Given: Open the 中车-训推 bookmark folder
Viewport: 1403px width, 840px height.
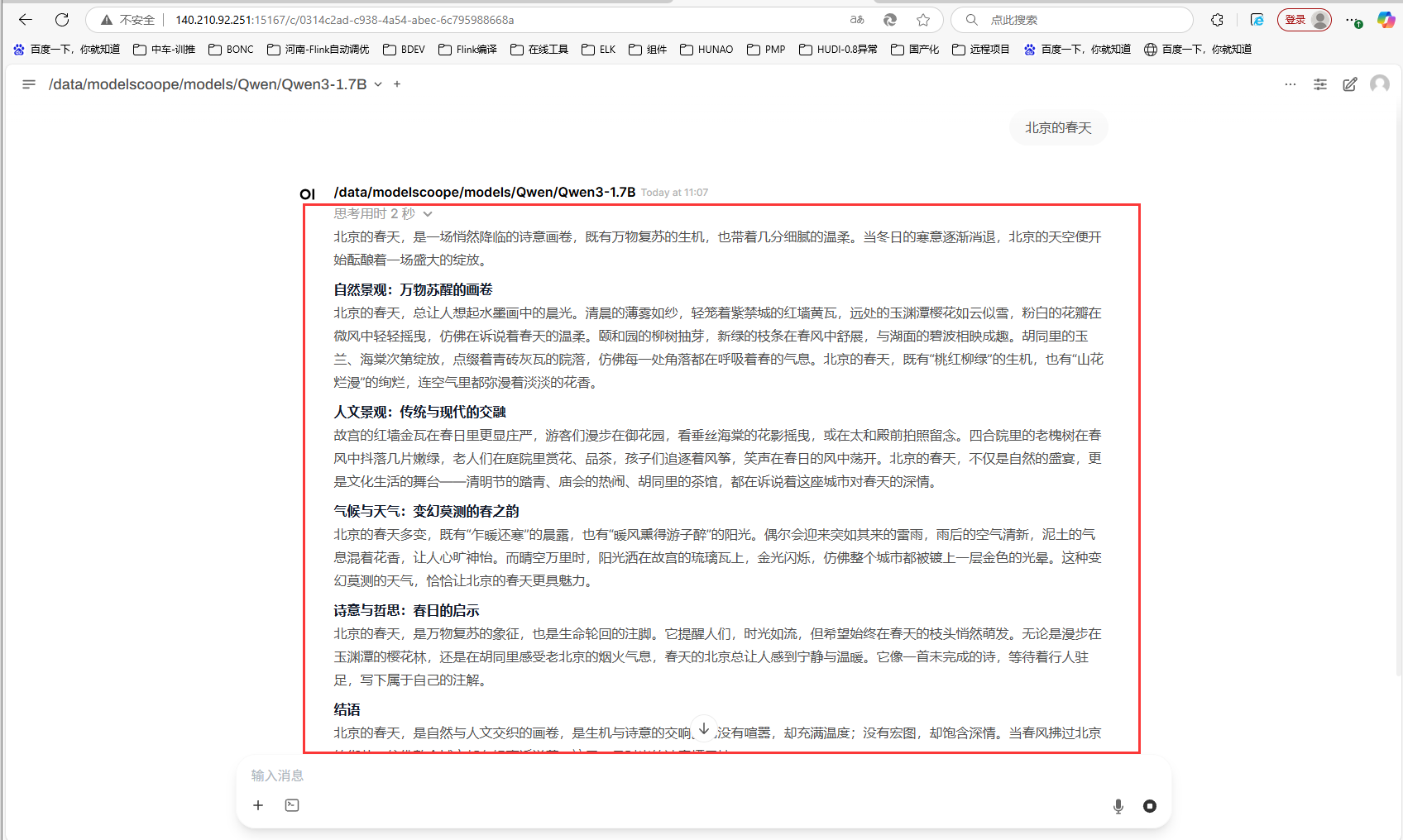Looking at the screenshot, I should pyautogui.click(x=164, y=50).
